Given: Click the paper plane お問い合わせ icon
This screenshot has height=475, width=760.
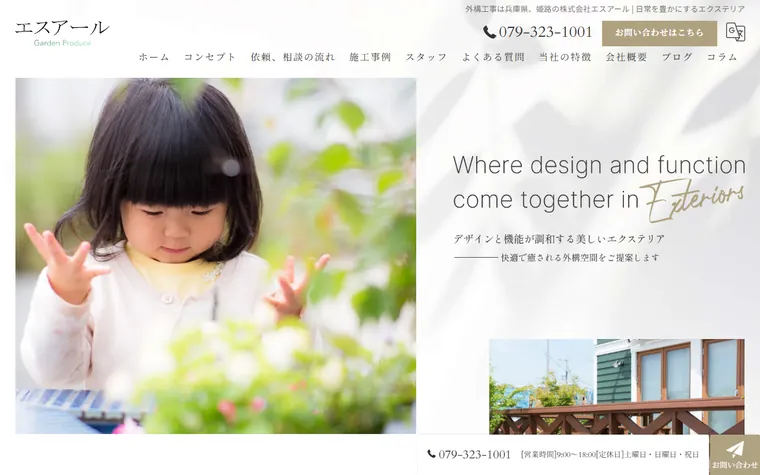Looking at the screenshot, I should 735,454.
